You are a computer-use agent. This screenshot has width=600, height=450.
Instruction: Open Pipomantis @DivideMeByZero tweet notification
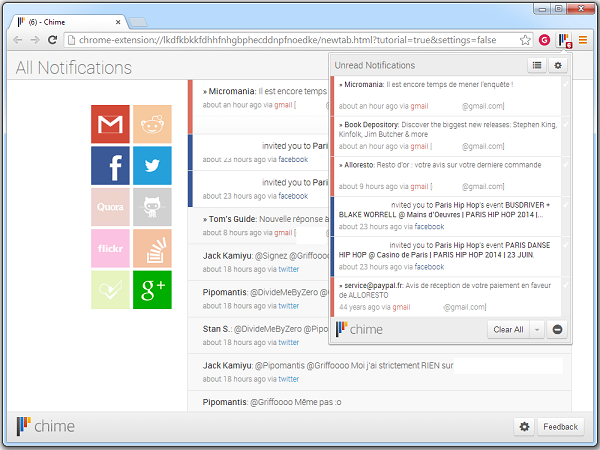[x=258, y=299]
